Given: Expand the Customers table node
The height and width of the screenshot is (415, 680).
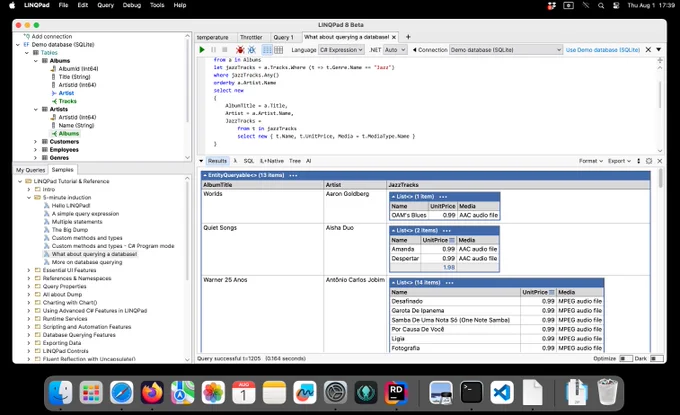Looking at the screenshot, I should point(36,142).
